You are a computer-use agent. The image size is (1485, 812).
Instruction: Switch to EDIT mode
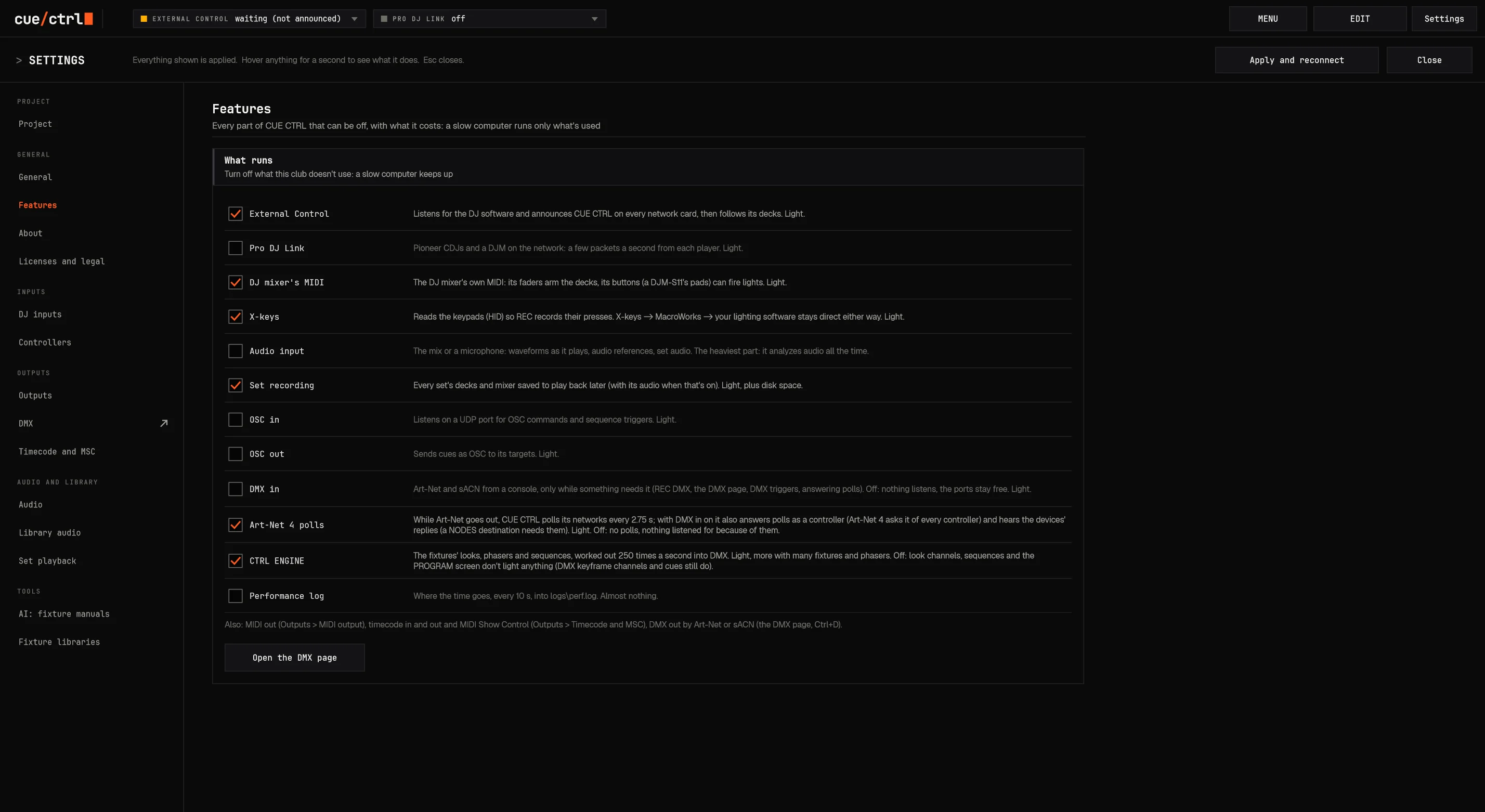pos(1360,18)
